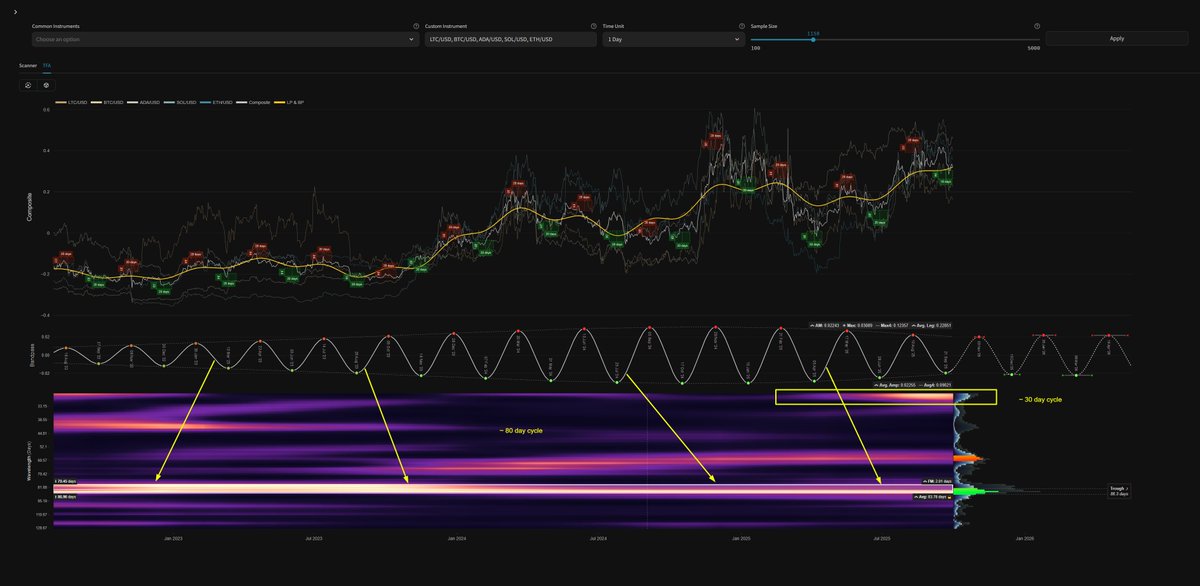Toggle the ETH/USD legend series
This screenshot has height=586, width=1200.
pyautogui.click(x=218, y=102)
